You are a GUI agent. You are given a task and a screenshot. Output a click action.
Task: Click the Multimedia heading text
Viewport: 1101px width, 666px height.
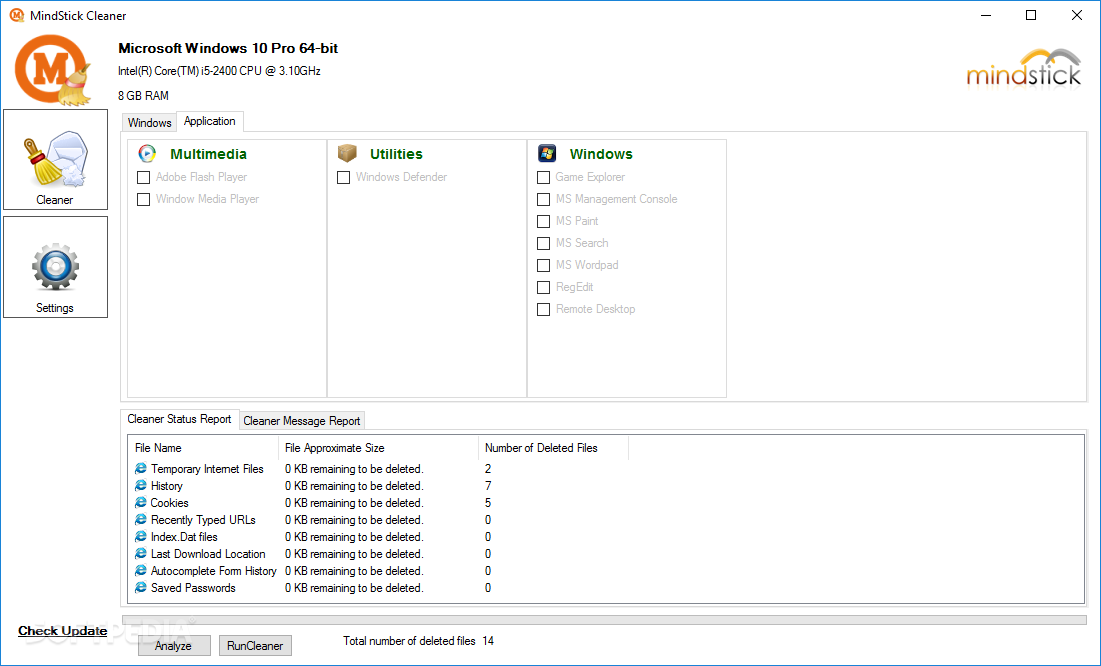[208, 154]
